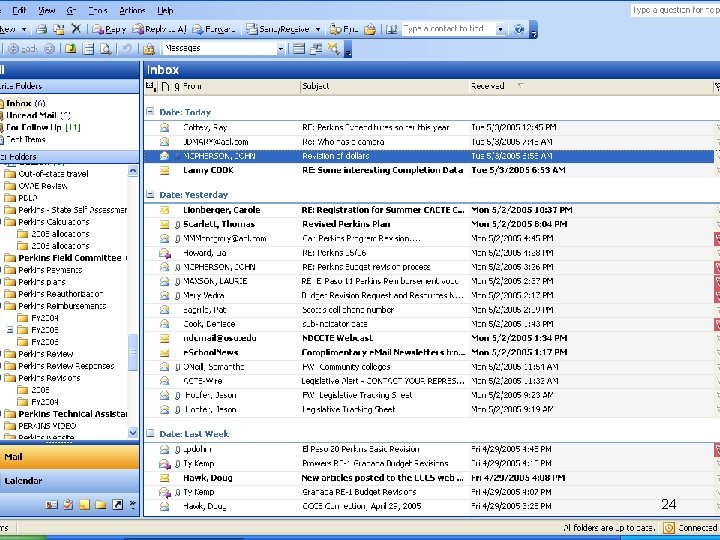Image resolution: width=720 pixels, height=540 pixels.
Task: Click the Print Preview icon
Action: tap(106, 49)
